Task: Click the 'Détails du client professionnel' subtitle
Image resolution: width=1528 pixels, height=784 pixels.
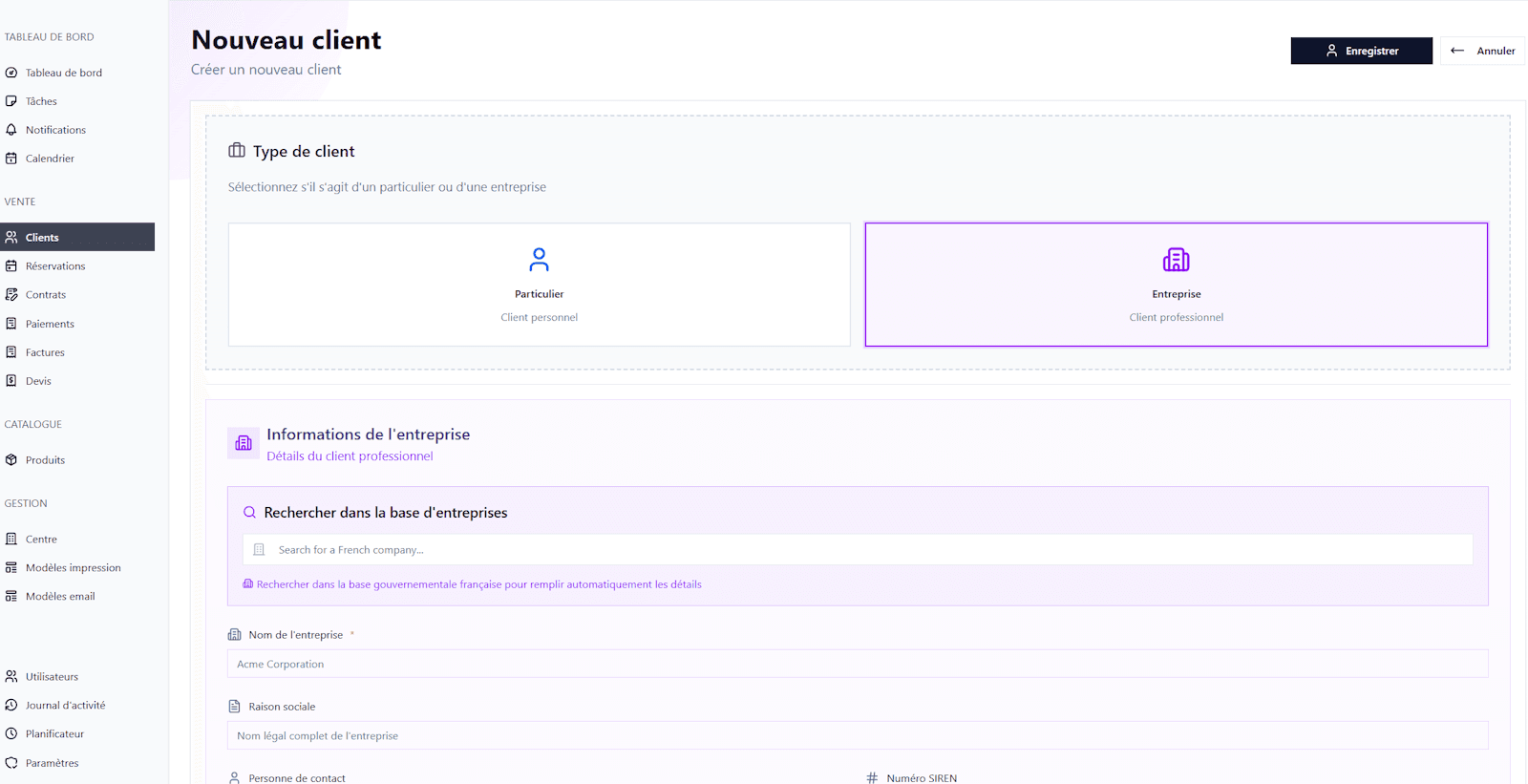Action: coord(350,456)
